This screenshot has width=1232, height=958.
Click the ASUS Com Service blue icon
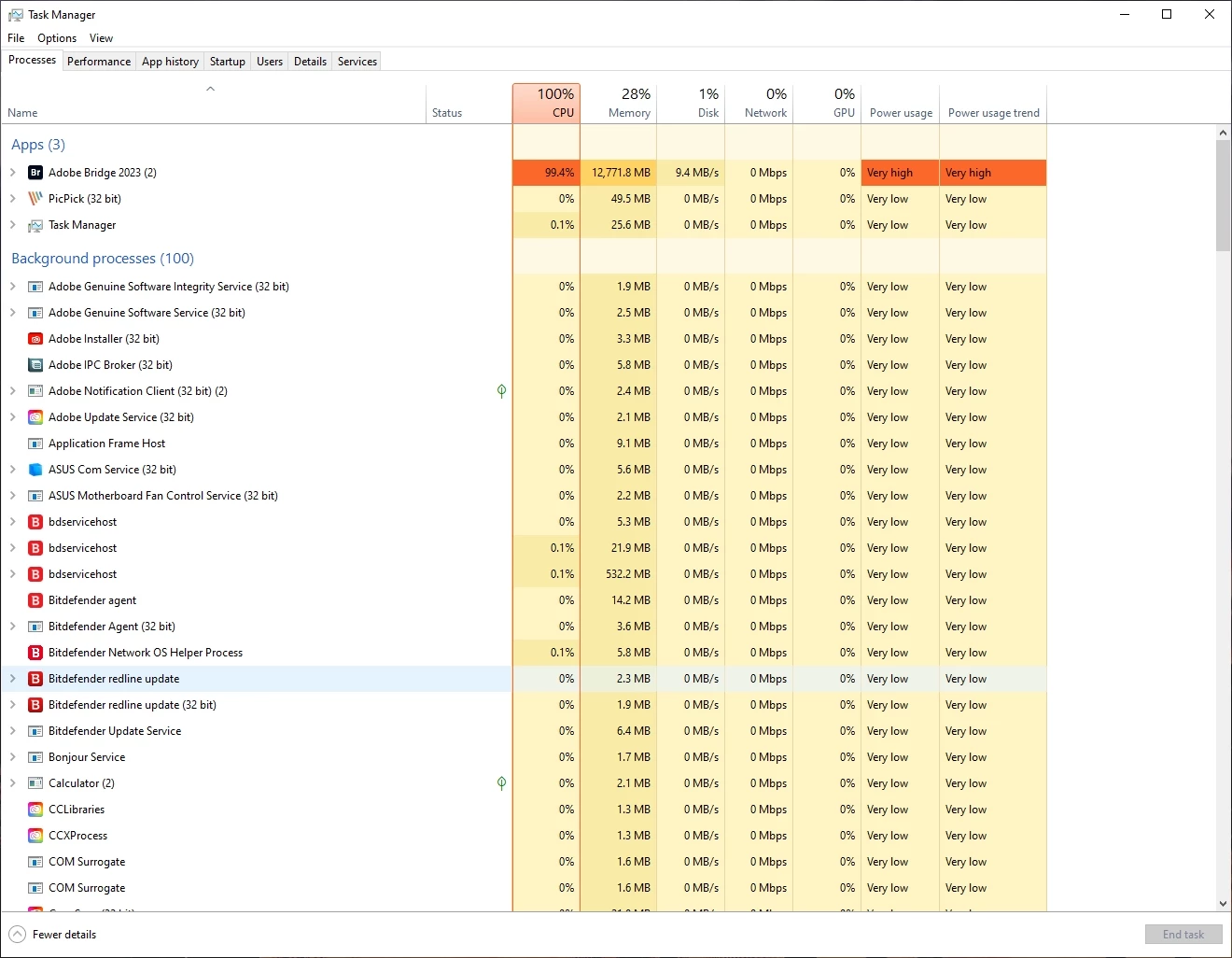(35, 470)
